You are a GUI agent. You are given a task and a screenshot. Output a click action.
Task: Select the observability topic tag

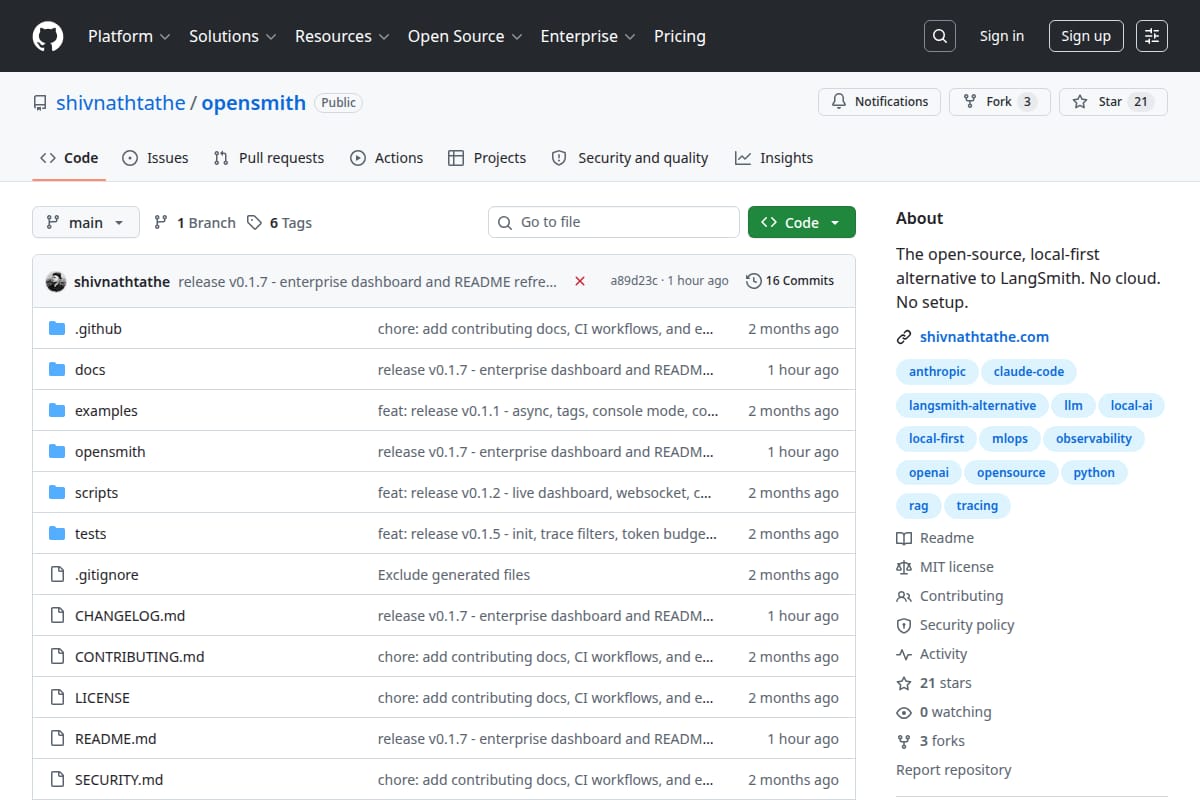point(1094,439)
